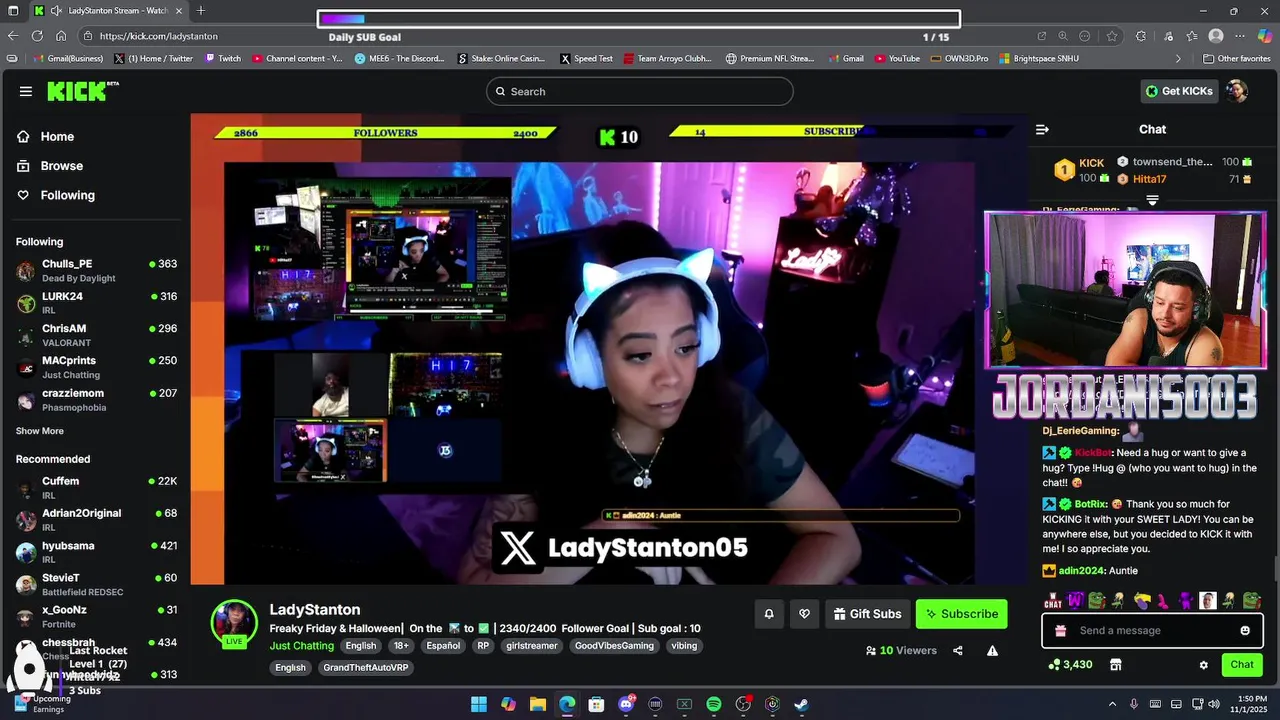Open the Twitch bookmark
Image resolution: width=1280 pixels, height=720 pixels.
223,59
